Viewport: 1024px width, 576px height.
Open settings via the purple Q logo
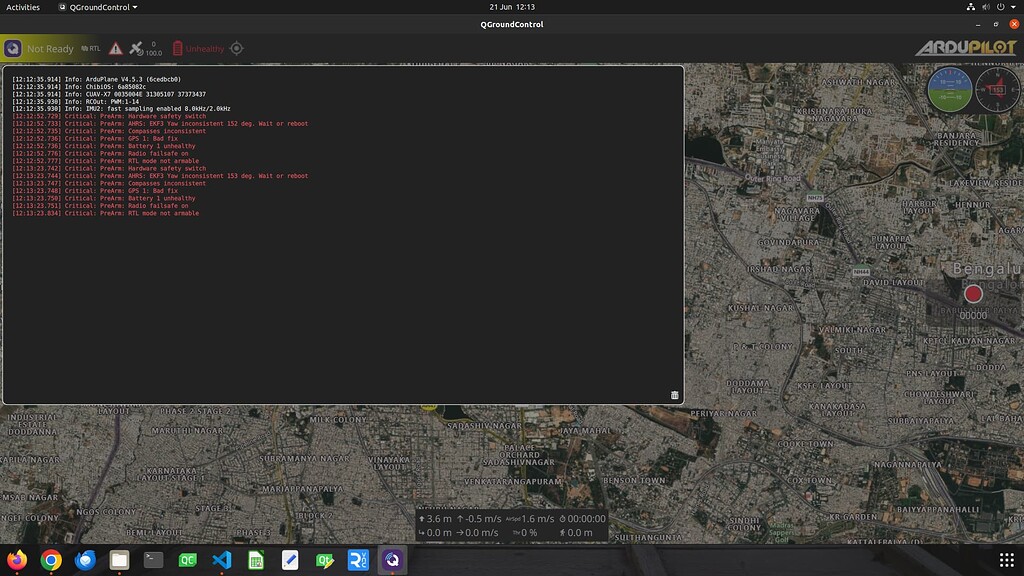click(x=12, y=47)
